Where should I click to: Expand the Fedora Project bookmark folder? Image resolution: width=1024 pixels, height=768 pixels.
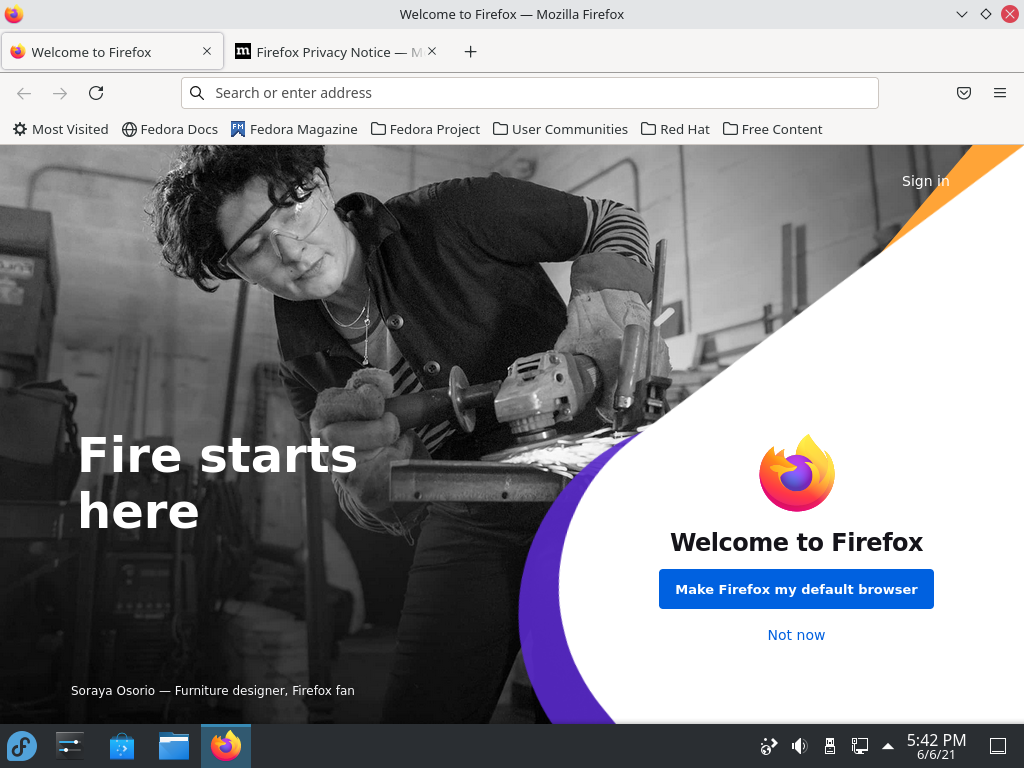coord(425,129)
